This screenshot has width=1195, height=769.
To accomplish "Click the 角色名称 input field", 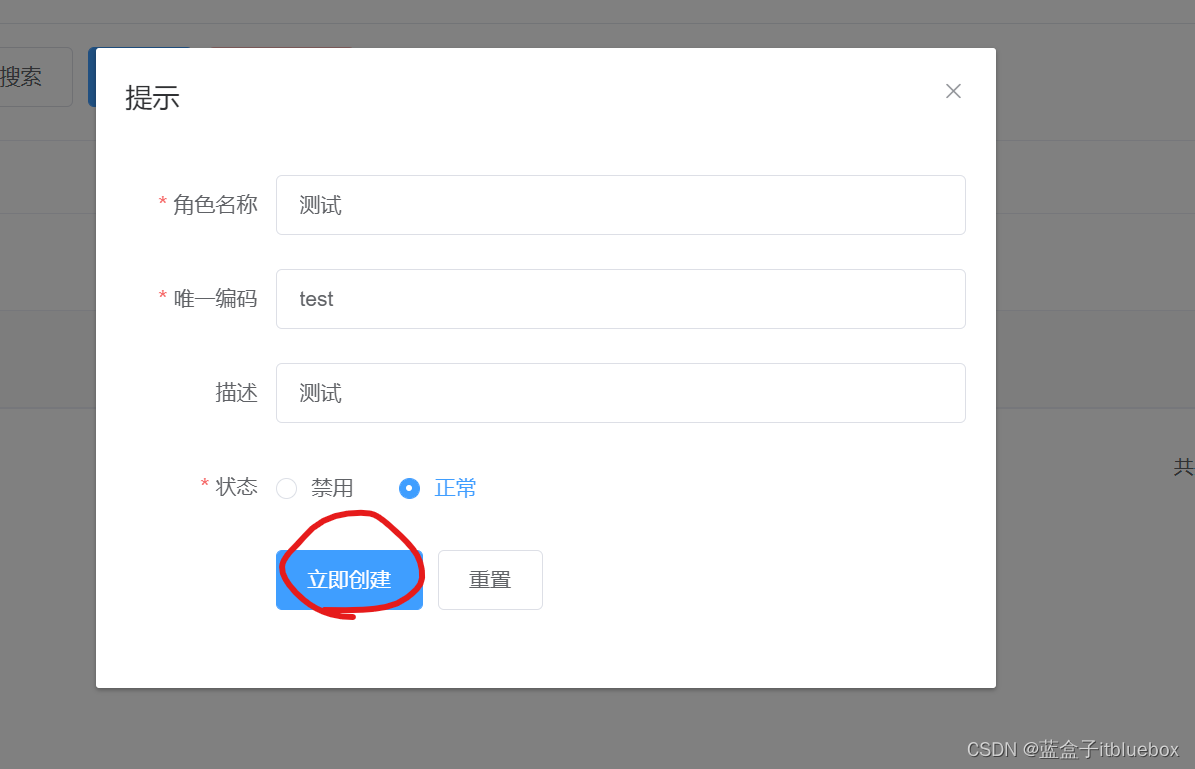I will 620,205.
